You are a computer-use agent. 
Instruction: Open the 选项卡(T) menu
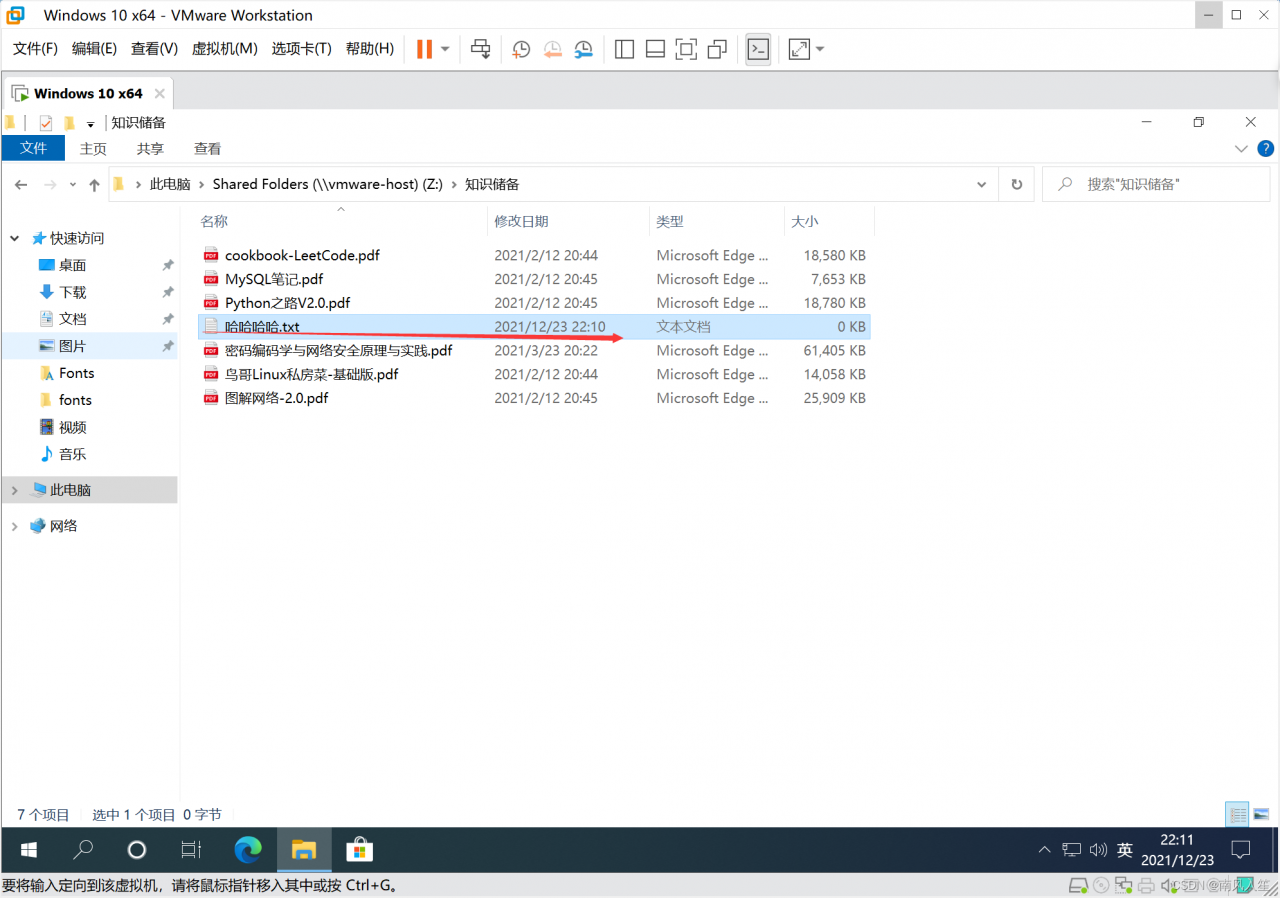(301, 49)
